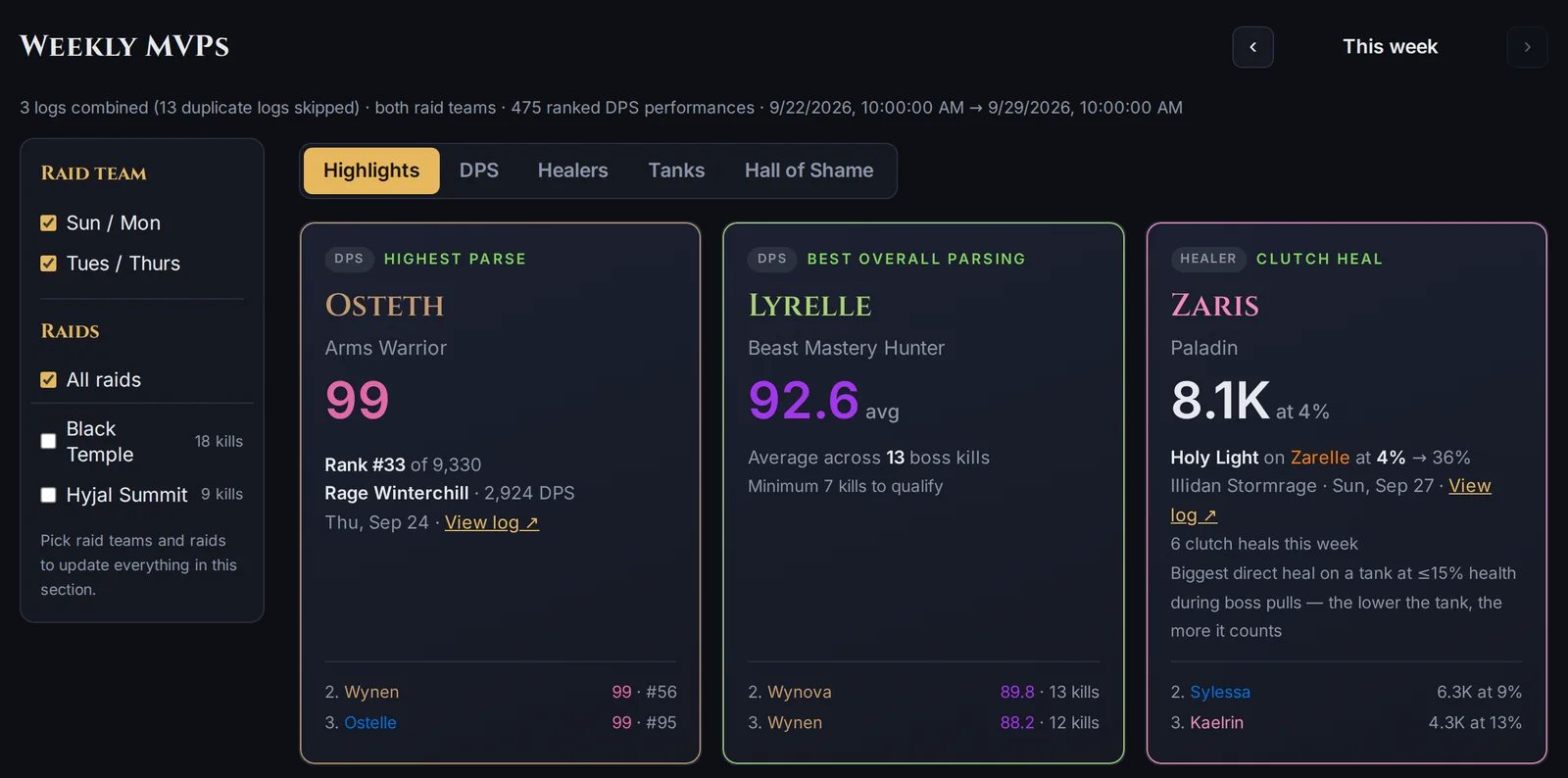Click the Weekly MVPs heading
The height and width of the screenshot is (778, 1568).
coord(124,46)
